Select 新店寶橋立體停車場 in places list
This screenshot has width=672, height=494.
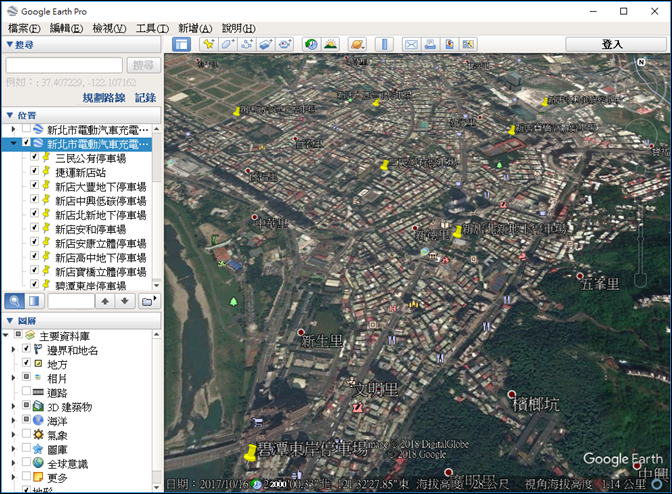[101, 272]
